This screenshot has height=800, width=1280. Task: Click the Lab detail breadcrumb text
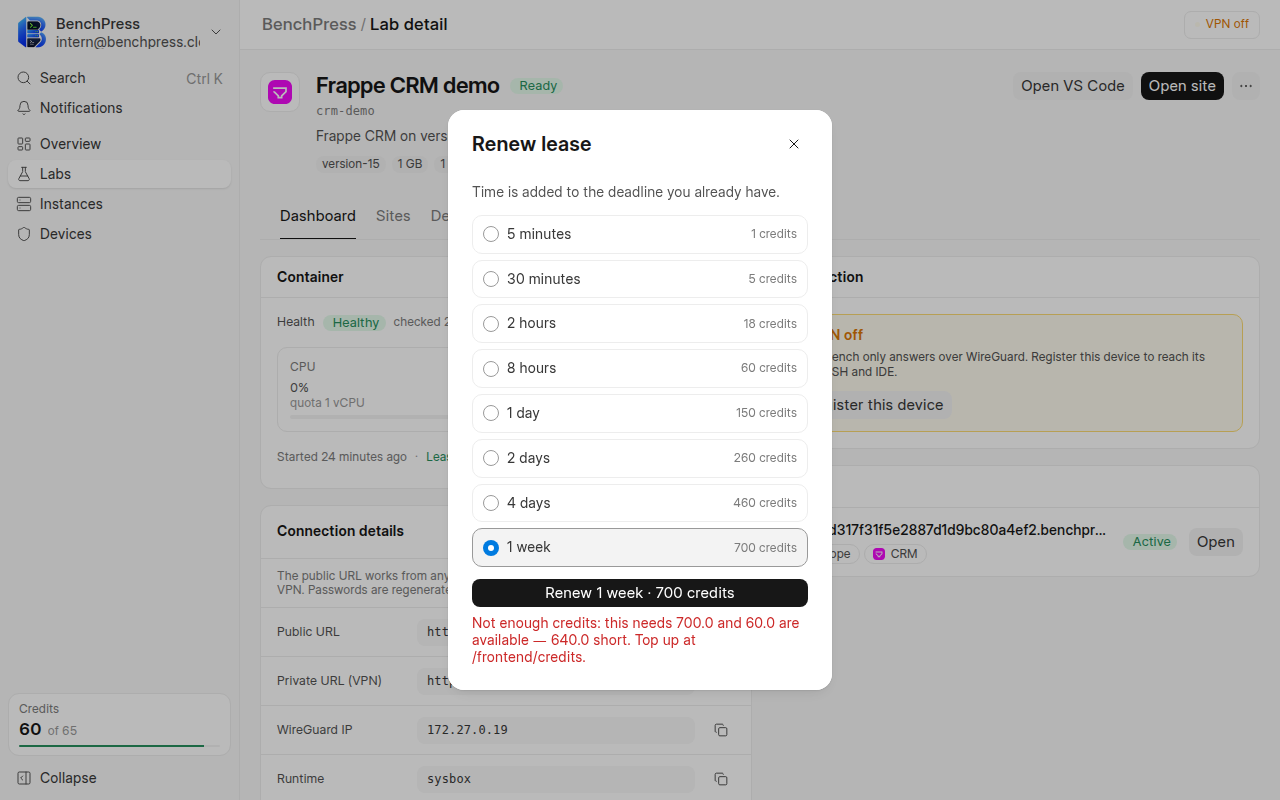pyautogui.click(x=409, y=24)
